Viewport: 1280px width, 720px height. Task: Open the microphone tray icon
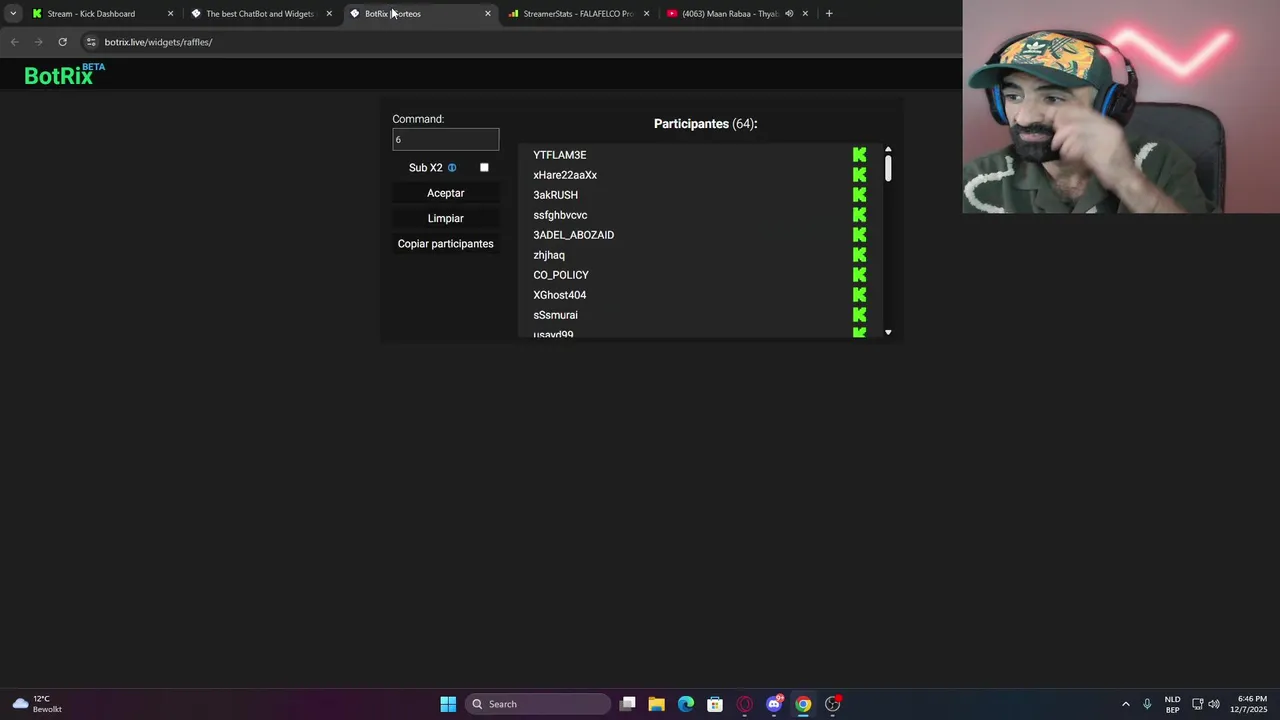click(1147, 704)
